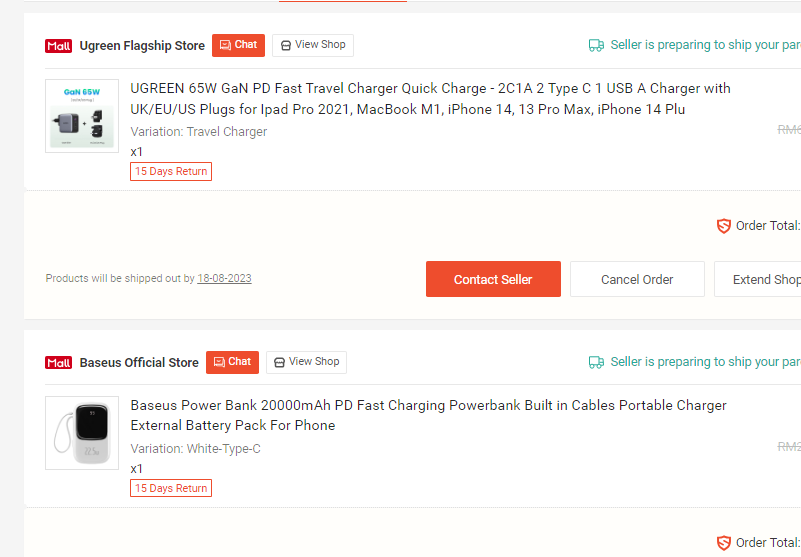Click the Mall badge beside Ugreen
The image size is (801, 557).
click(x=59, y=46)
